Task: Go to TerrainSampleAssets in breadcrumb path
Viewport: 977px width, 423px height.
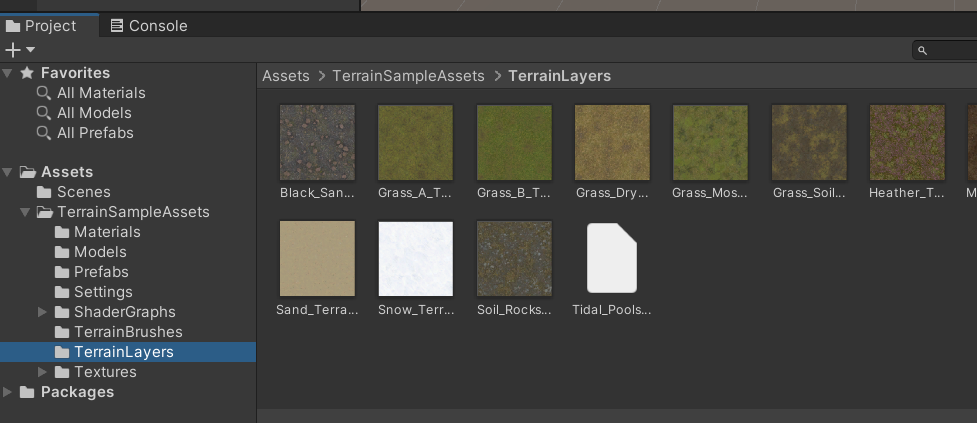Action: [408, 76]
